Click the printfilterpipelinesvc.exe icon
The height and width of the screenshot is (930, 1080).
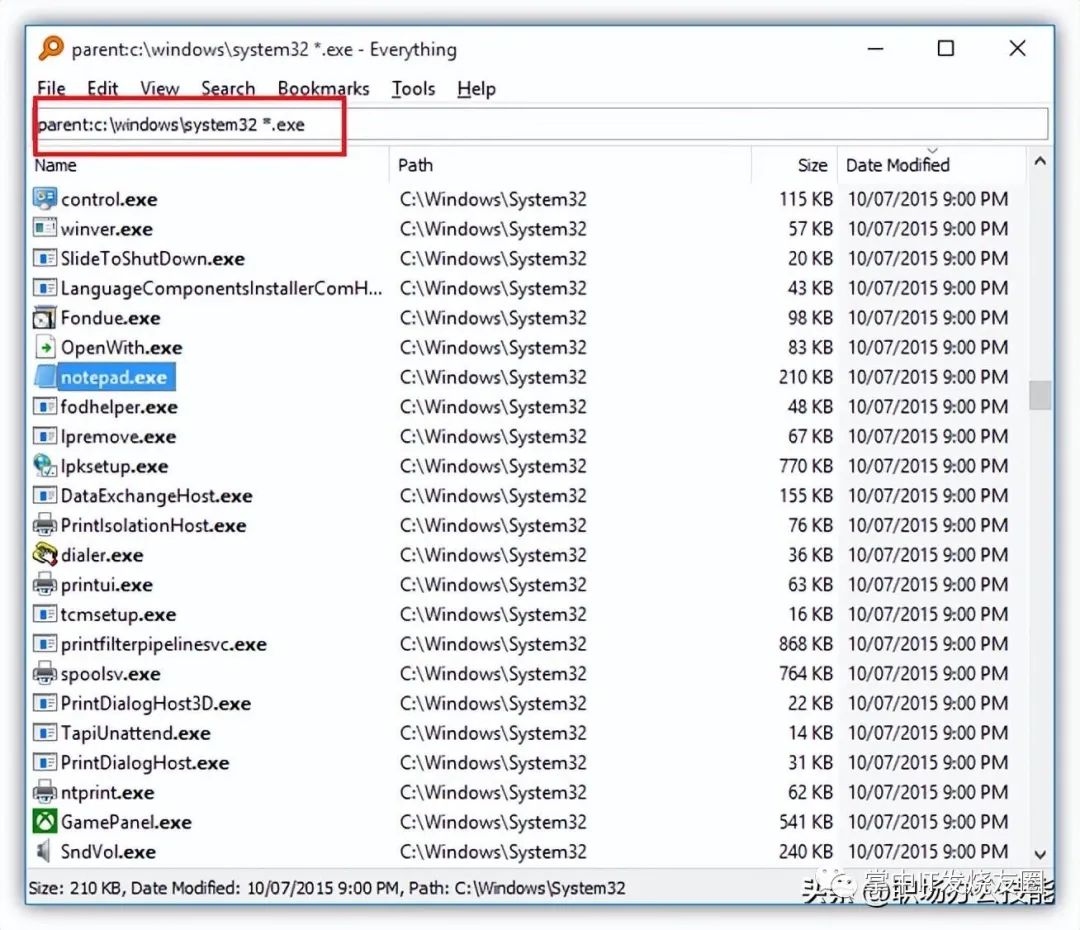tap(45, 643)
